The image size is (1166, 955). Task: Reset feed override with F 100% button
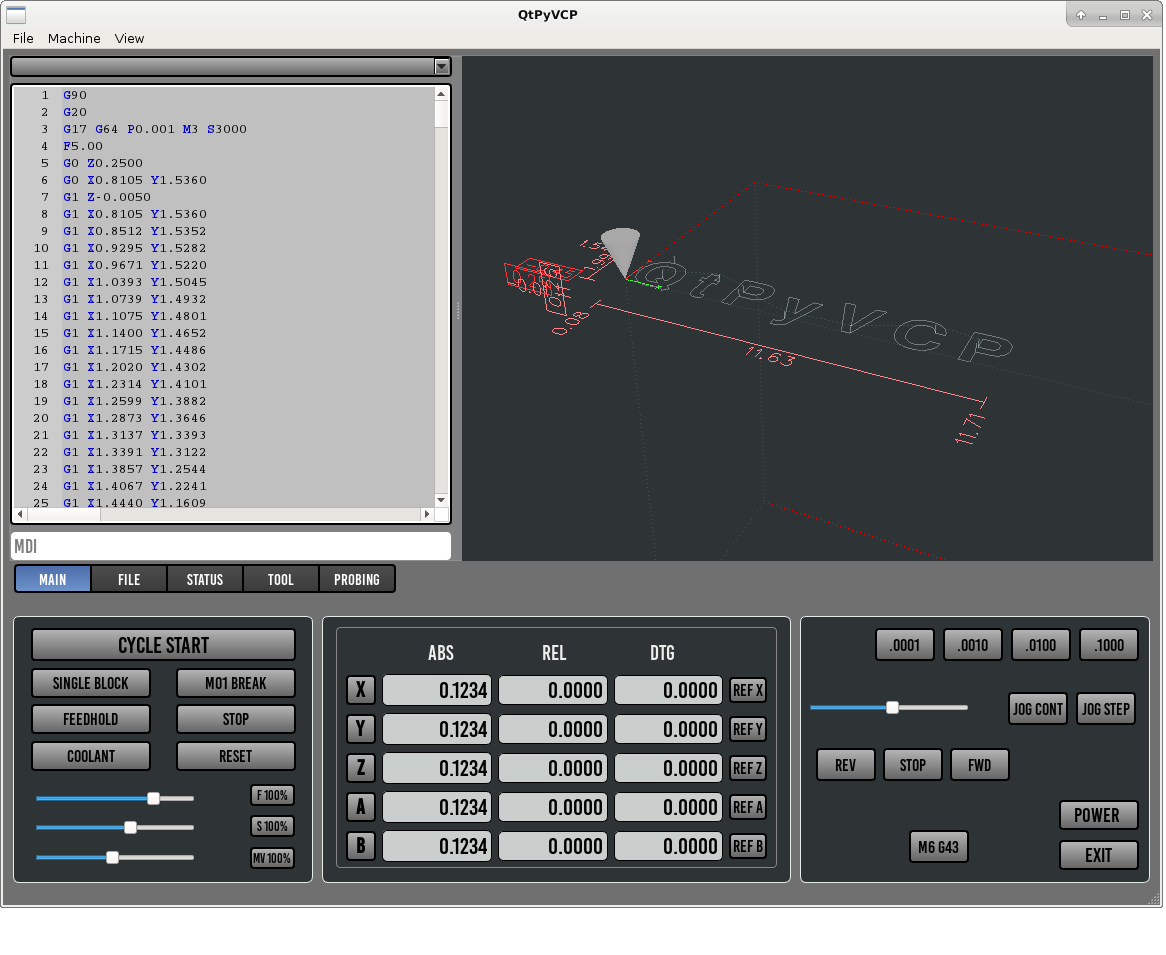pyautogui.click(x=272, y=796)
